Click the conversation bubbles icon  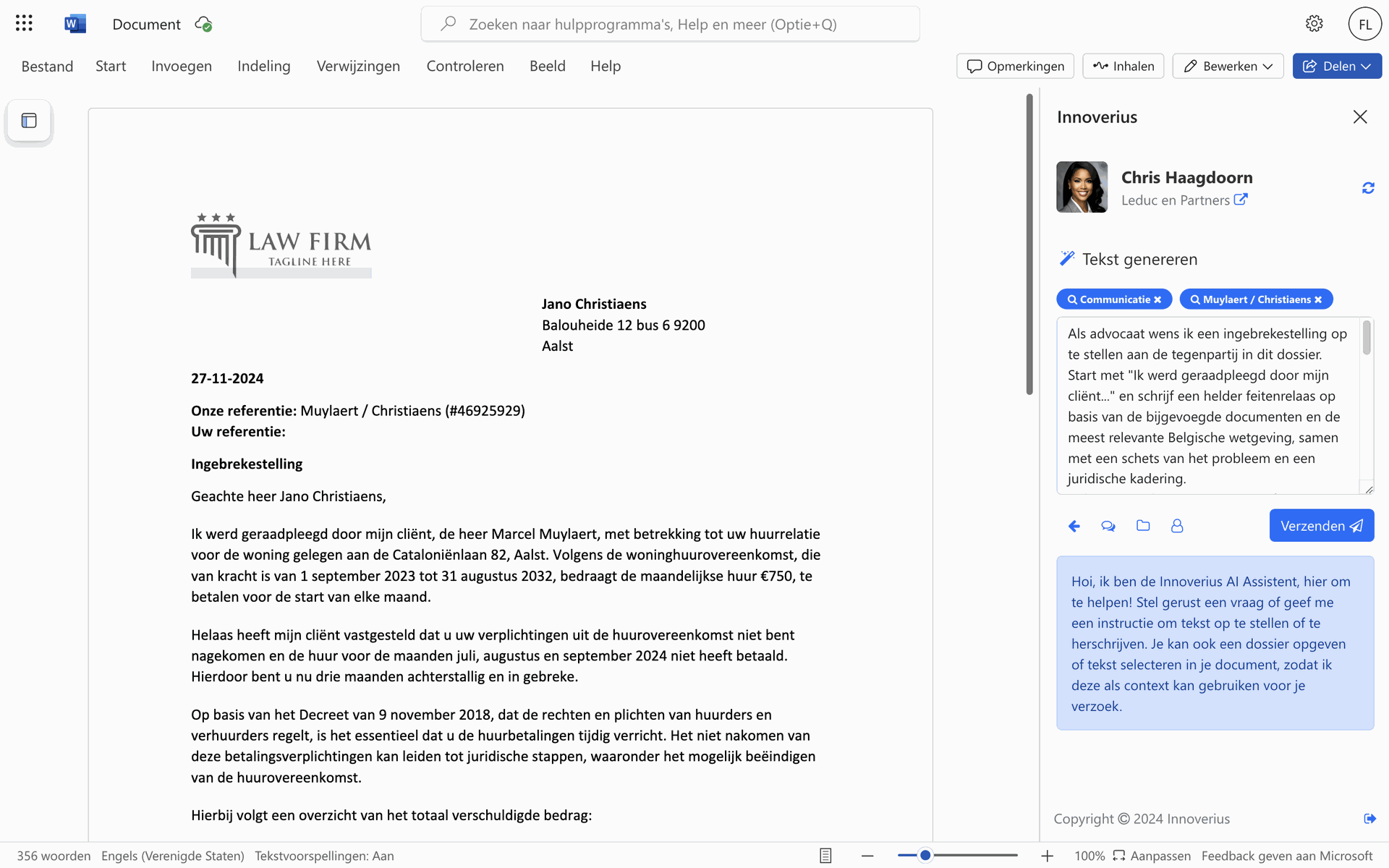[1108, 526]
